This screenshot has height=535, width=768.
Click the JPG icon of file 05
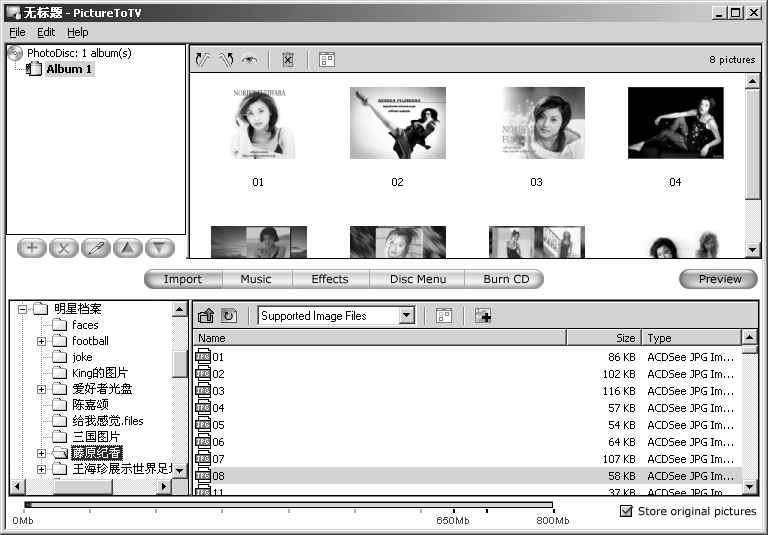coord(203,425)
